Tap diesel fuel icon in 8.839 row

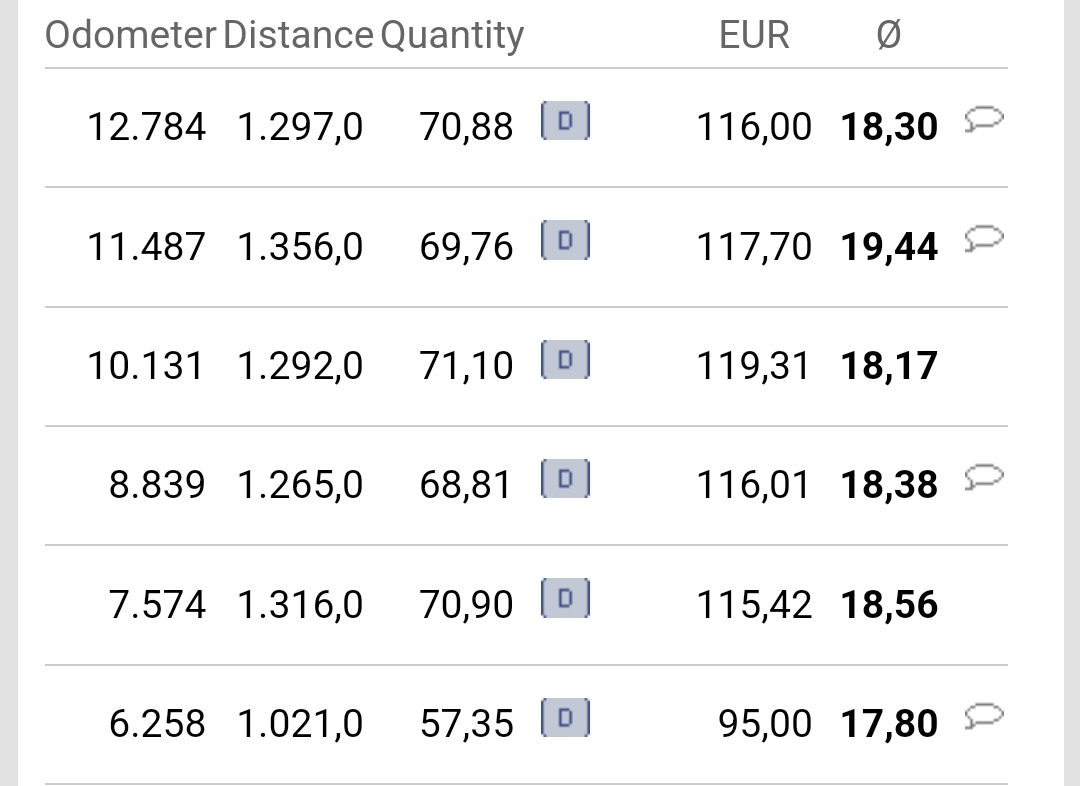coord(565,478)
